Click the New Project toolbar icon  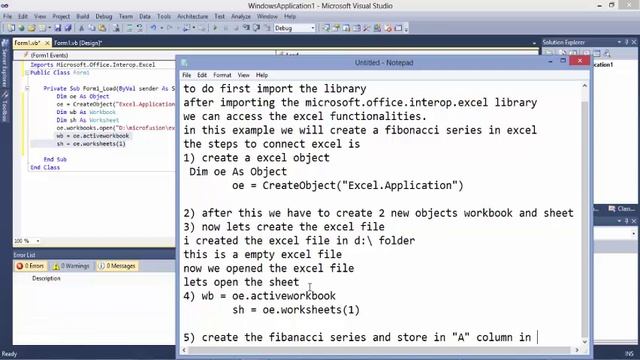point(11,28)
